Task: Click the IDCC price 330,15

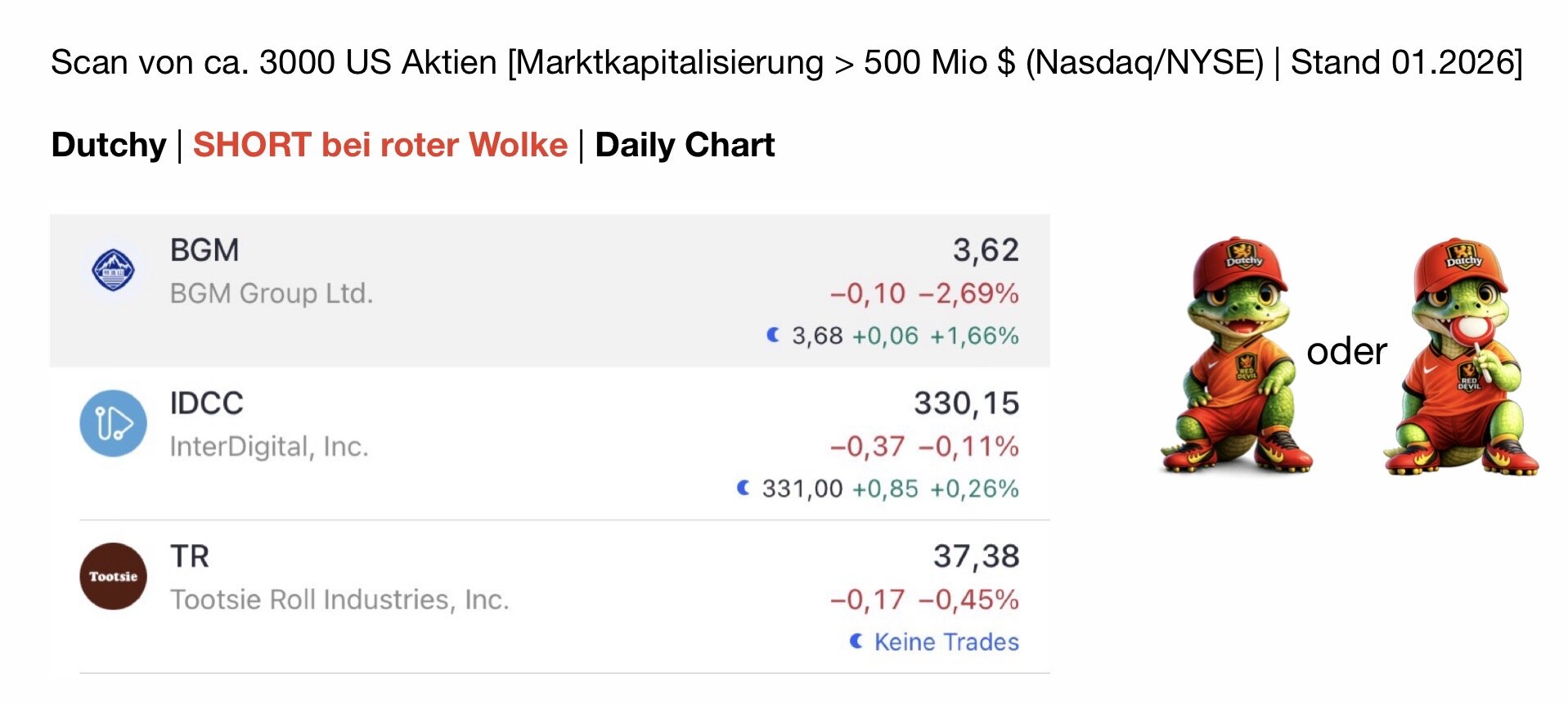Action: (966, 403)
